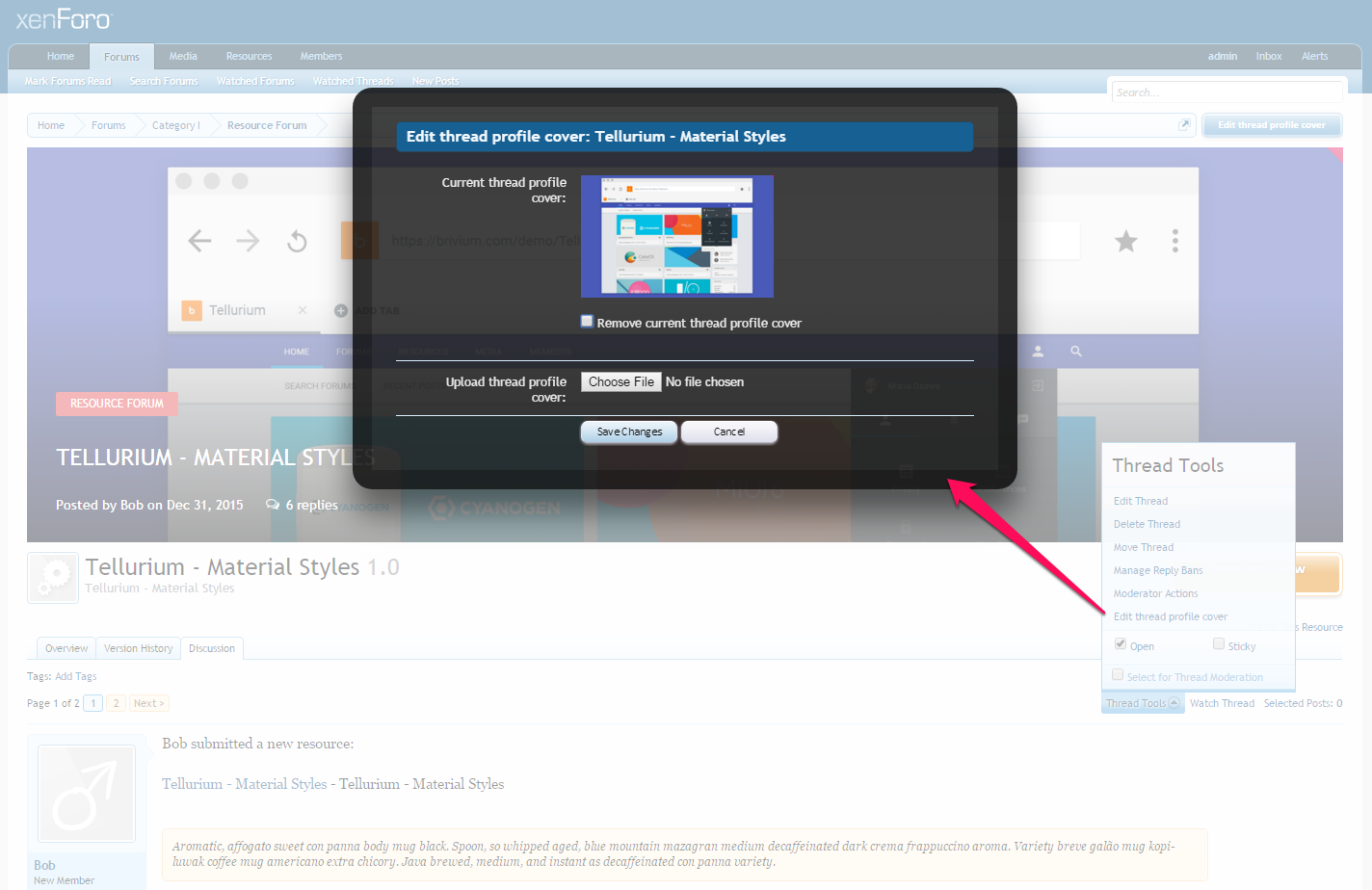Go to page 2 of the thread
The width and height of the screenshot is (1372, 890).
[x=117, y=703]
